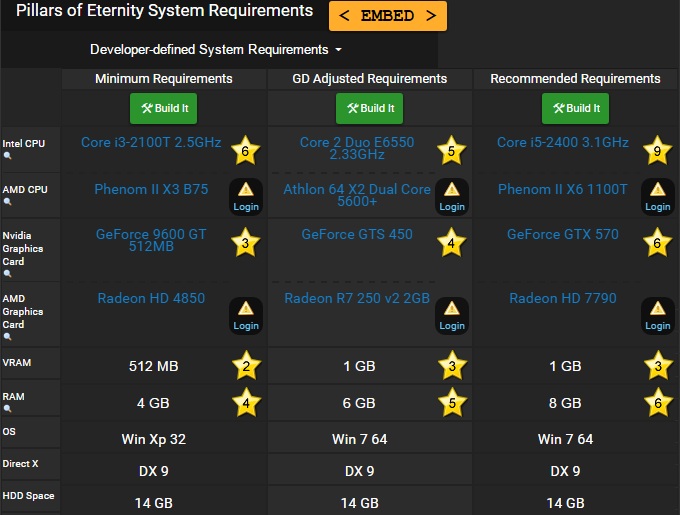Click star rating 6 beside Core i3-2100T
680x515 pixels.
pos(245,150)
